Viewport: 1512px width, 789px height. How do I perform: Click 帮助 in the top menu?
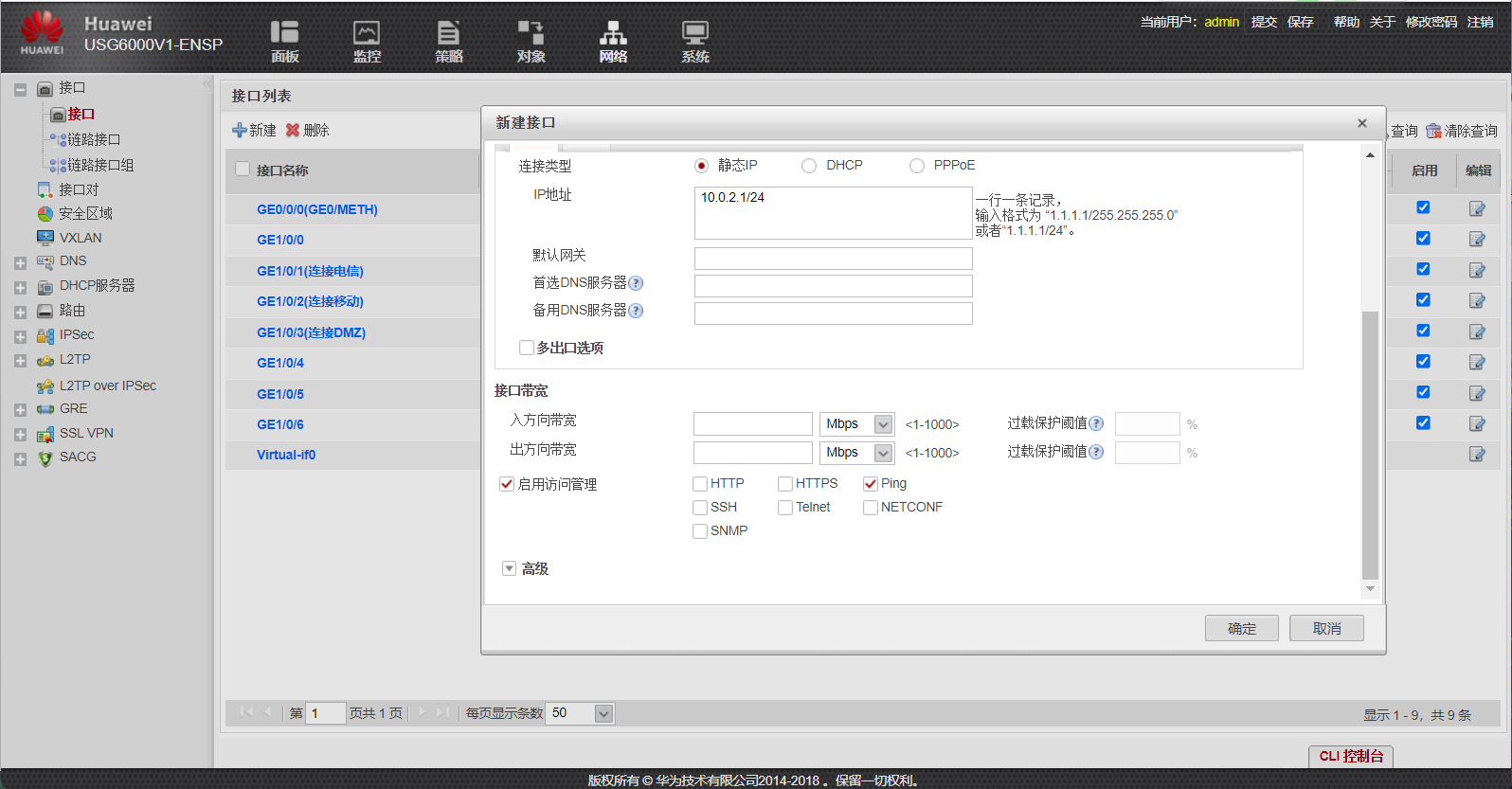coord(1346,22)
